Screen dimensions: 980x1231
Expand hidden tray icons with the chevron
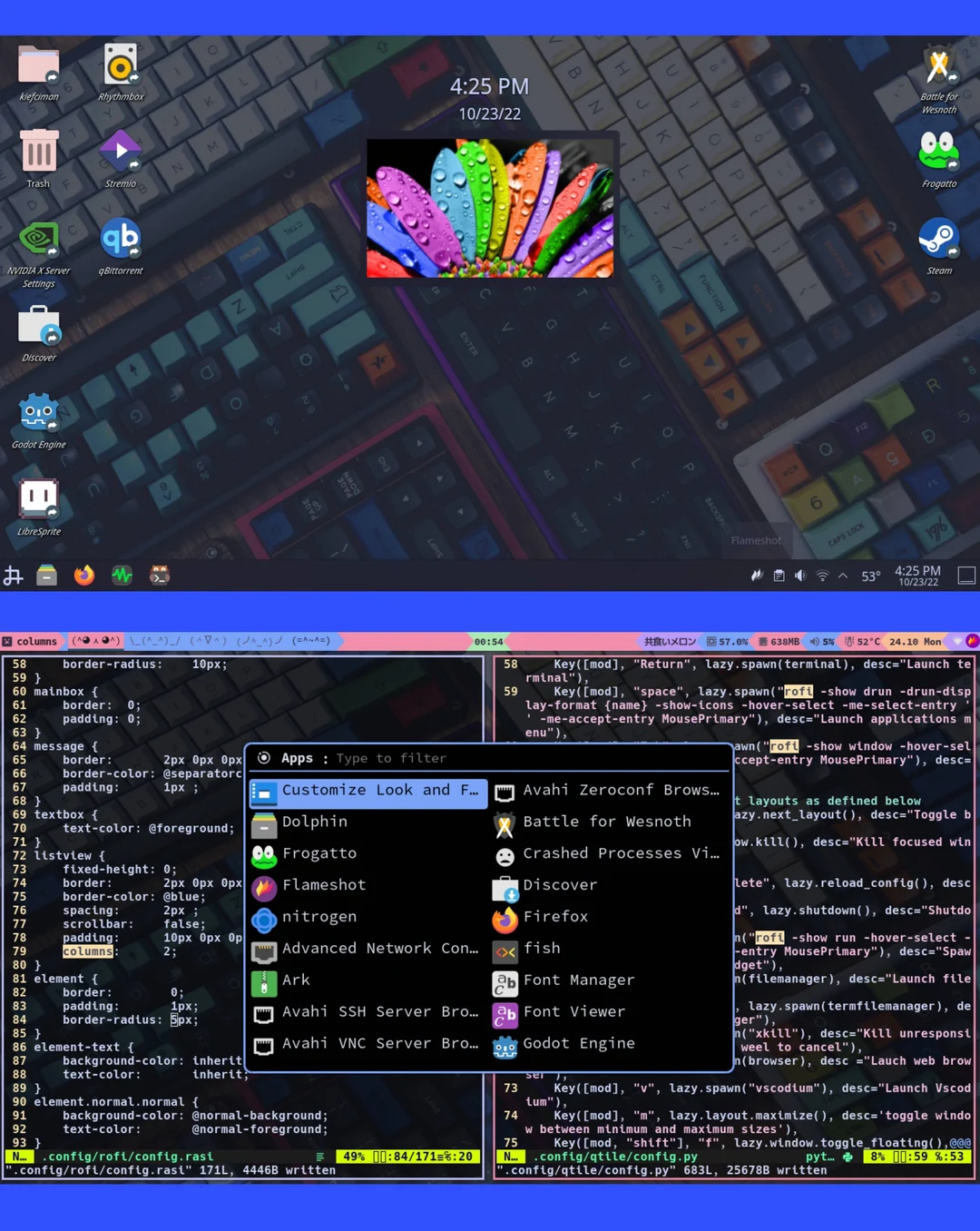(843, 575)
